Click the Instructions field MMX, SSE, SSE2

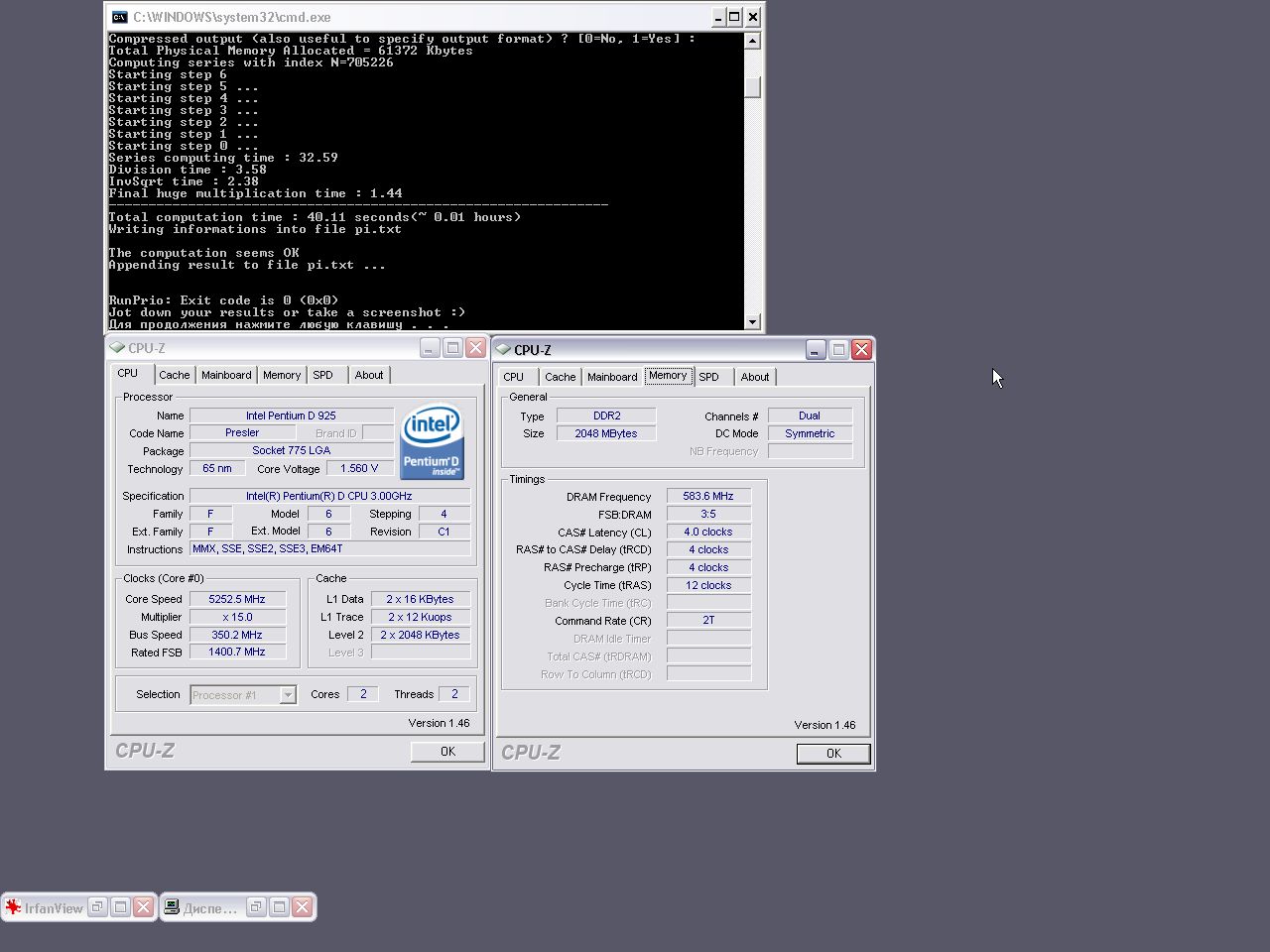pos(330,548)
